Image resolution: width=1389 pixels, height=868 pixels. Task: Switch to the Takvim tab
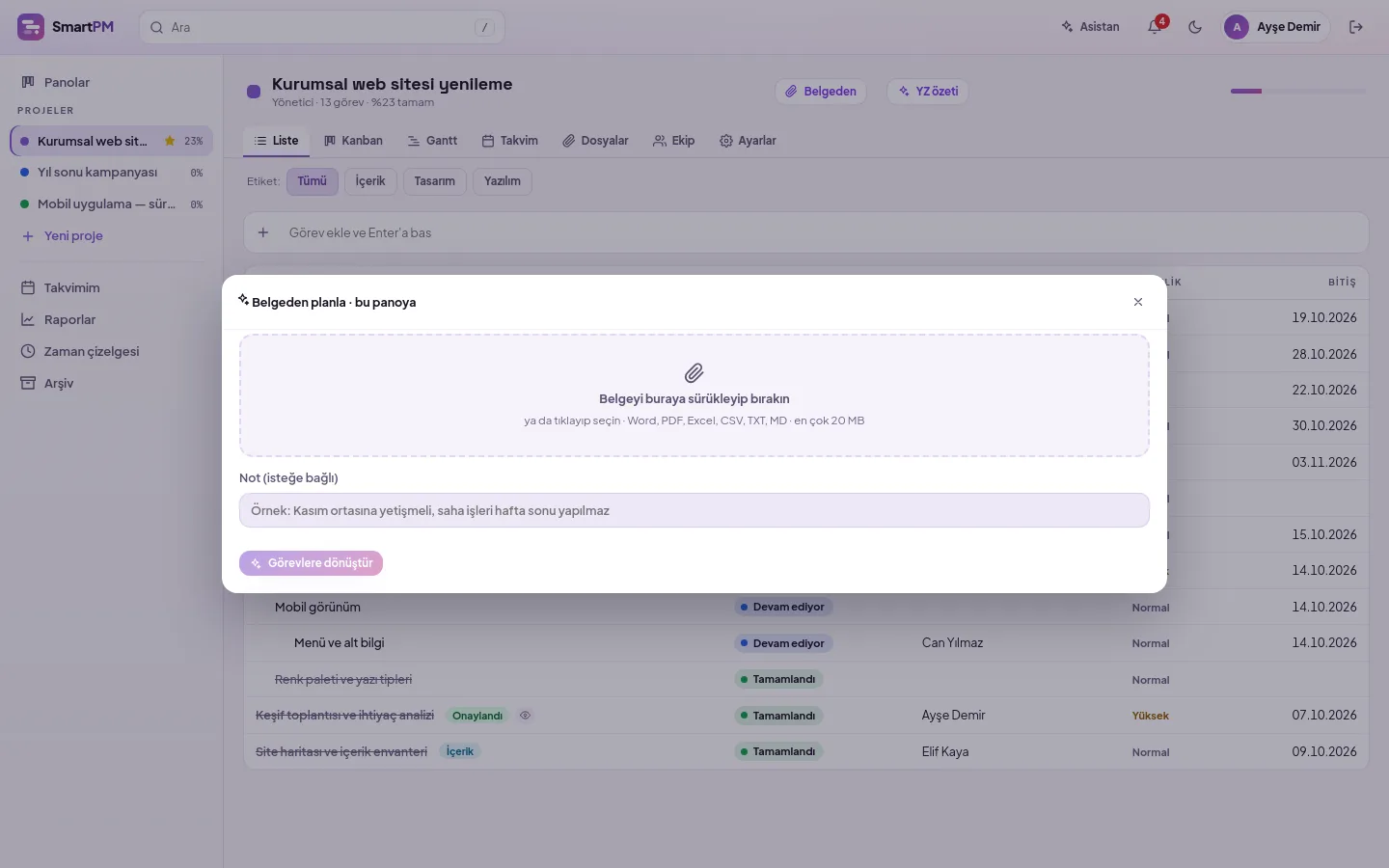pyautogui.click(x=509, y=141)
